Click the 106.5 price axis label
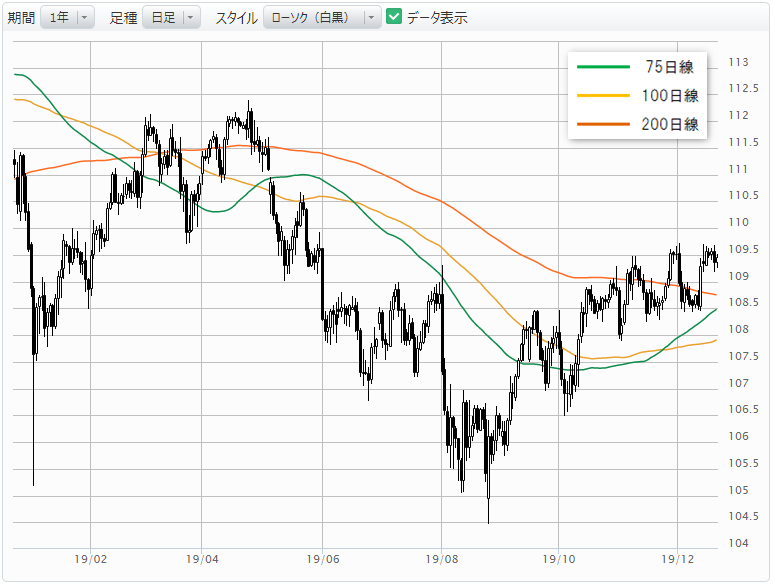Screen dimensions: 773x584 pyautogui.click(x=743, y=409)
